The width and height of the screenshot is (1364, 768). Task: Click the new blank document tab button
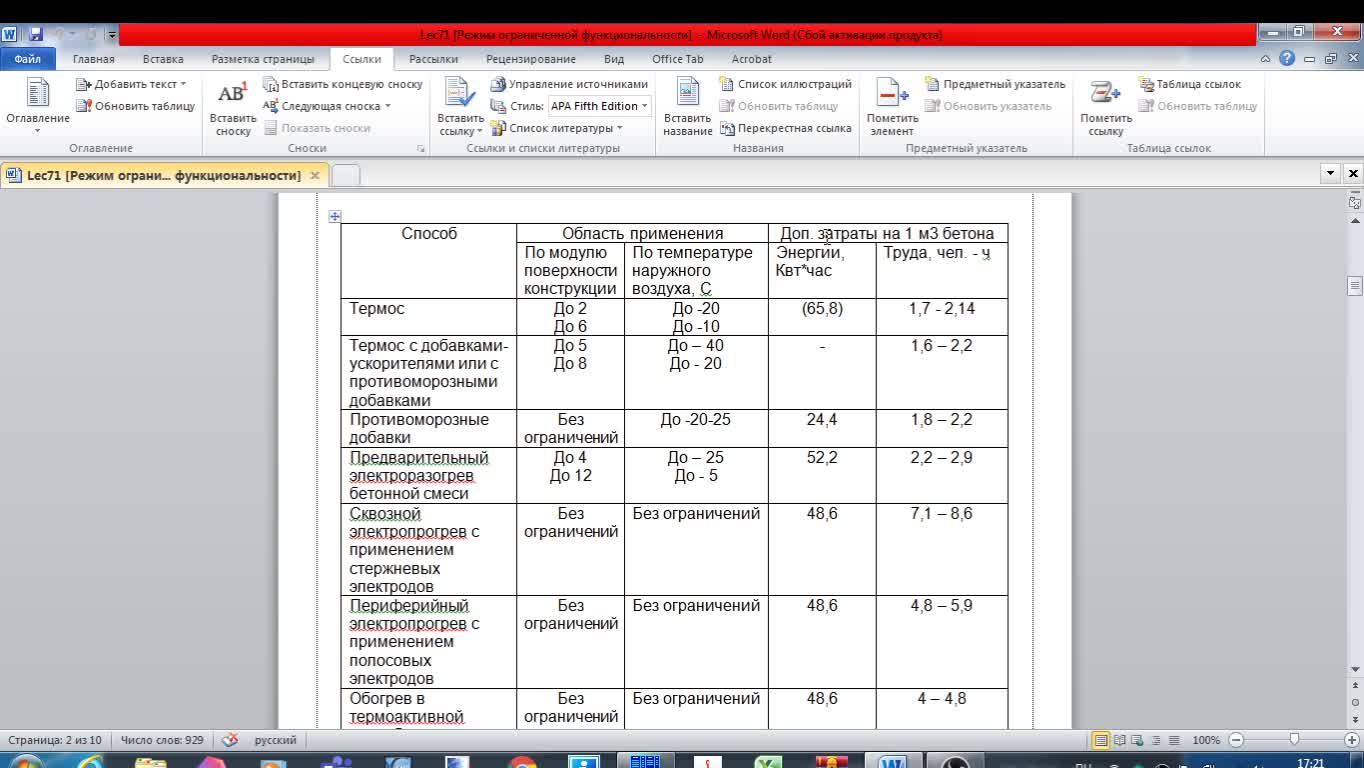pyautogui.click(x=345, y=175)
